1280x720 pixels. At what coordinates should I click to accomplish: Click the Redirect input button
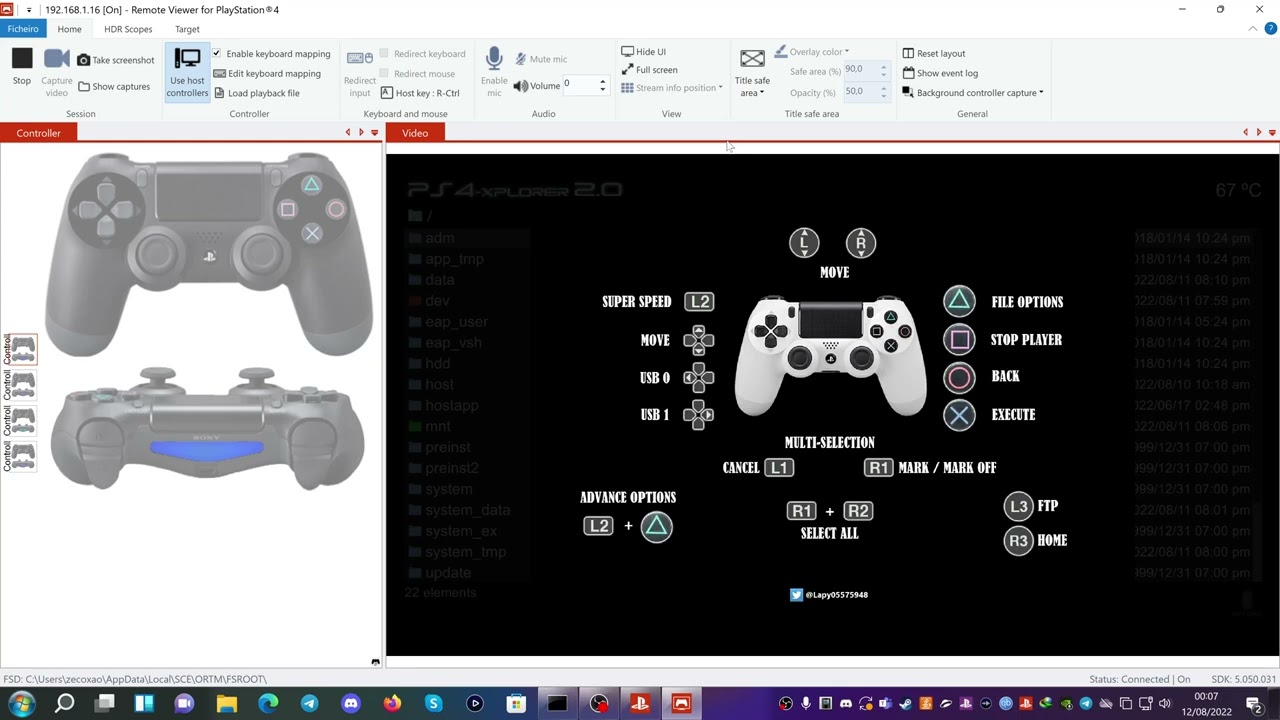coord(360,72)
